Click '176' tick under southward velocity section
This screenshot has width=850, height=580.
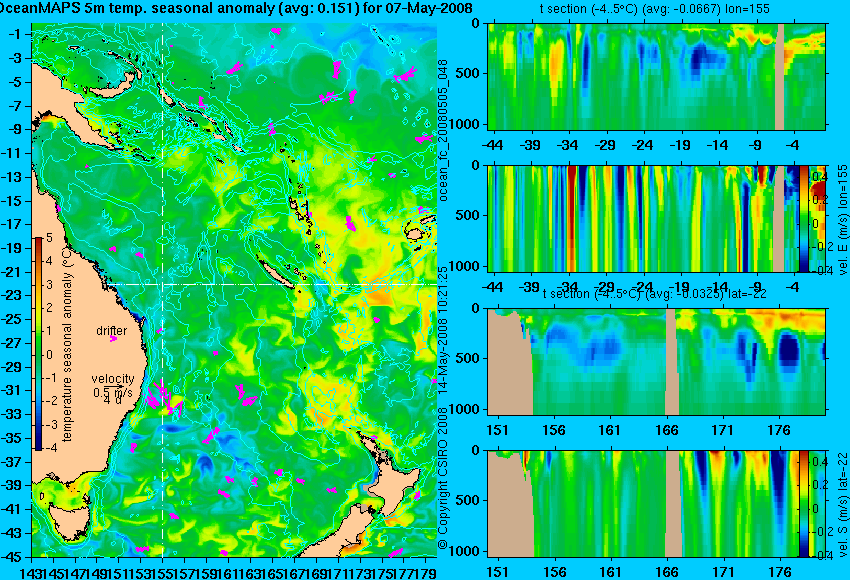click(780, 572)
